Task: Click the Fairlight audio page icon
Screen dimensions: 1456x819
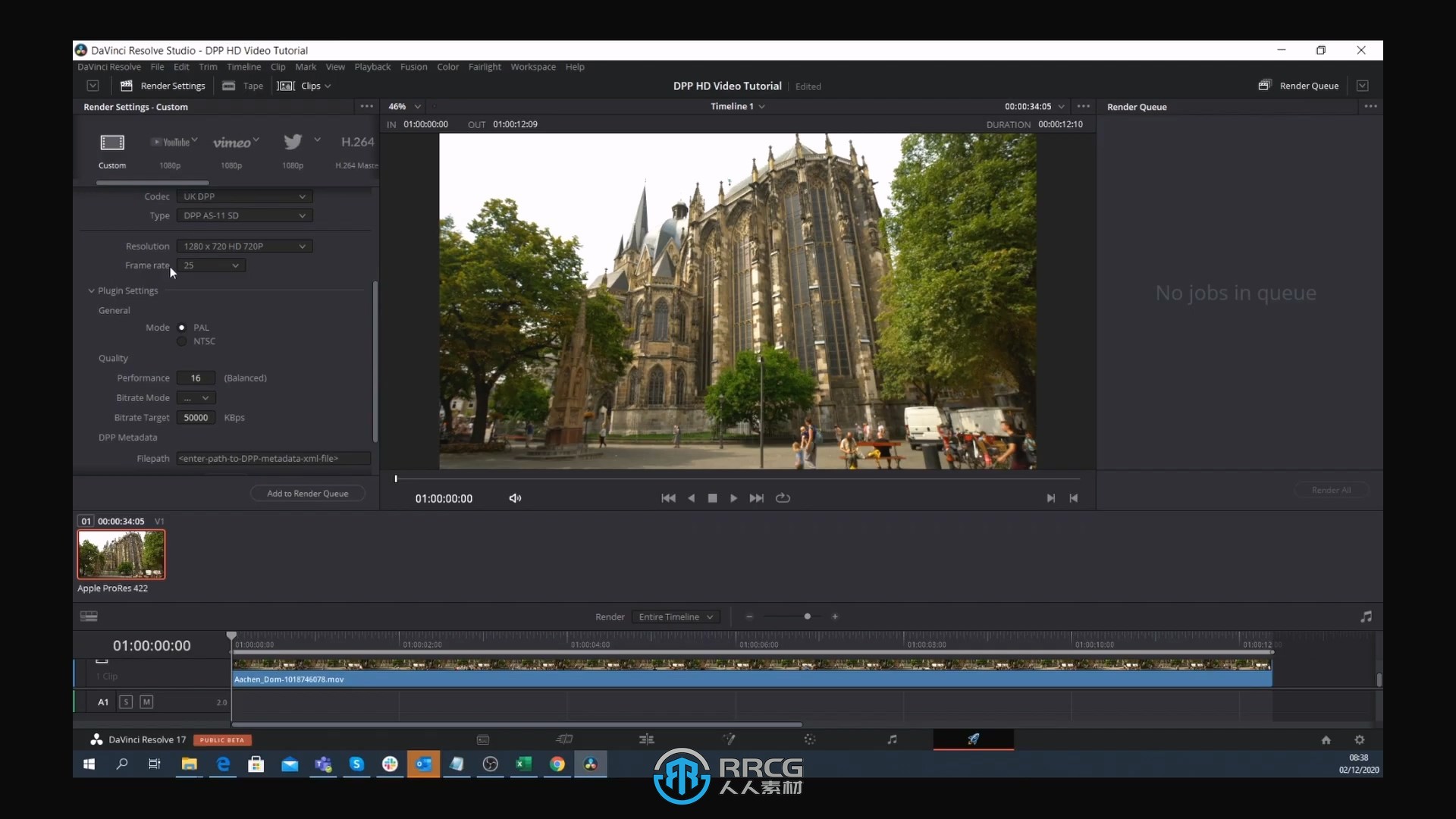Action: tap(891, 739)
